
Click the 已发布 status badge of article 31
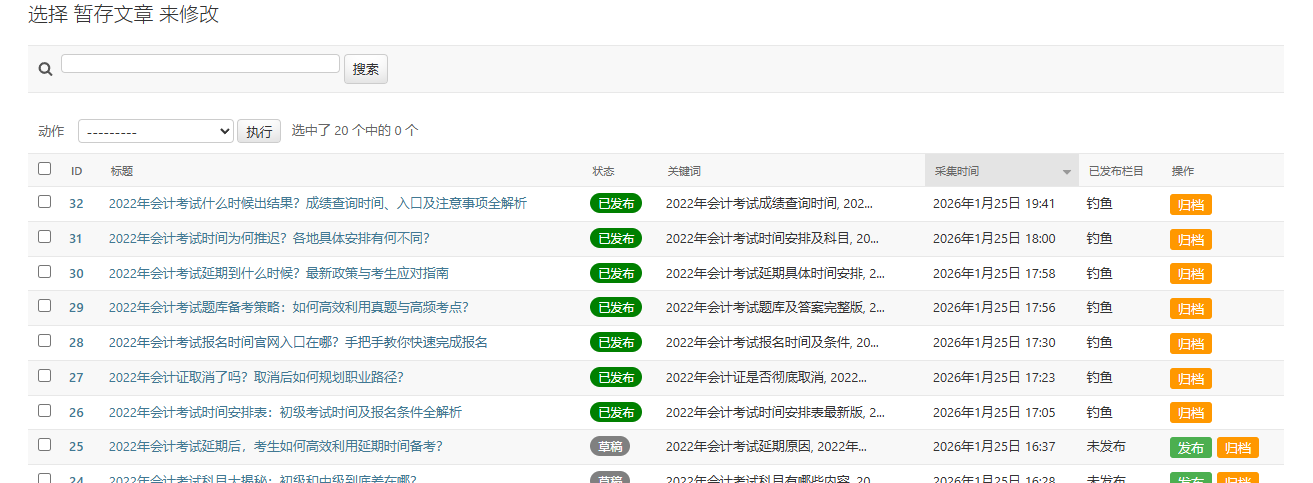615,239
